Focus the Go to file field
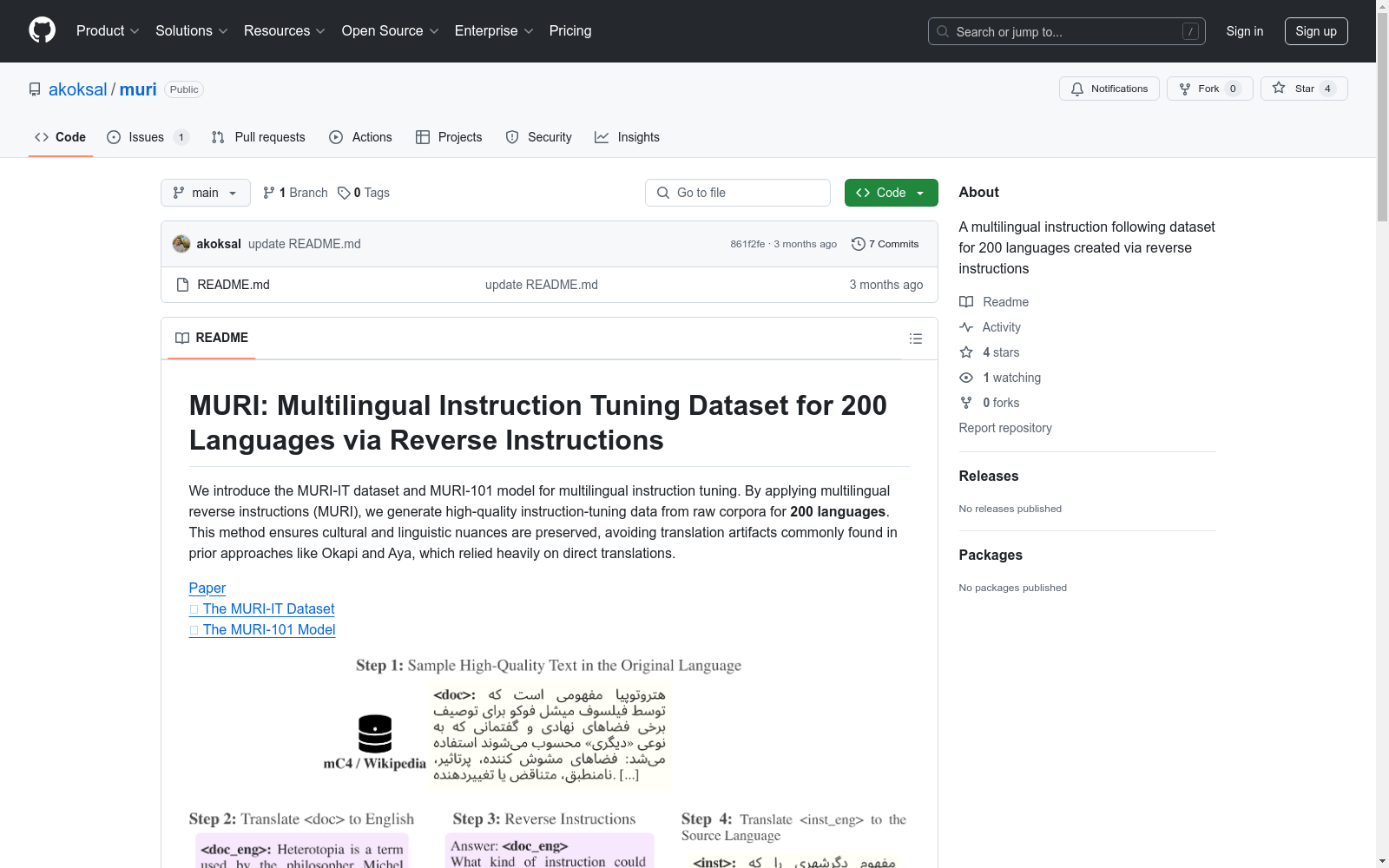This screenshot has width=1389, height=868. coord(737,193)
